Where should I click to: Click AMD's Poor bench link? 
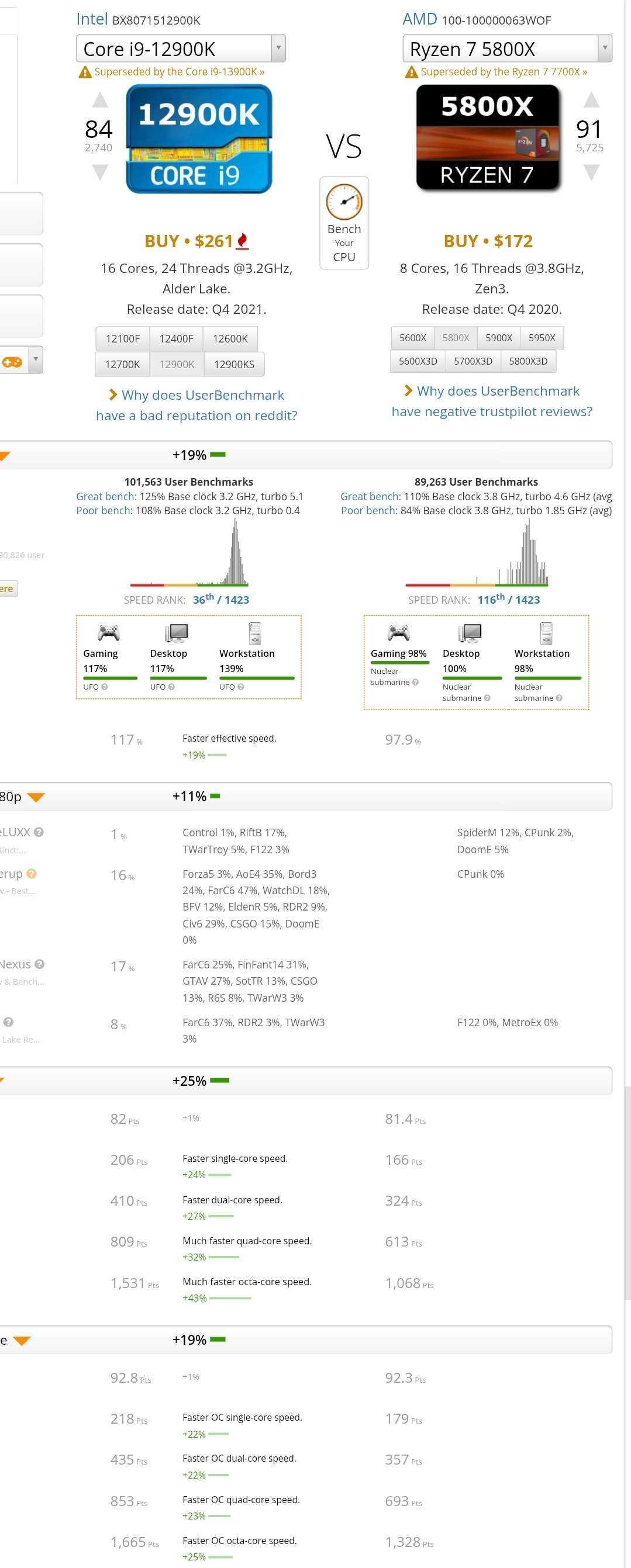pos(369,511)
